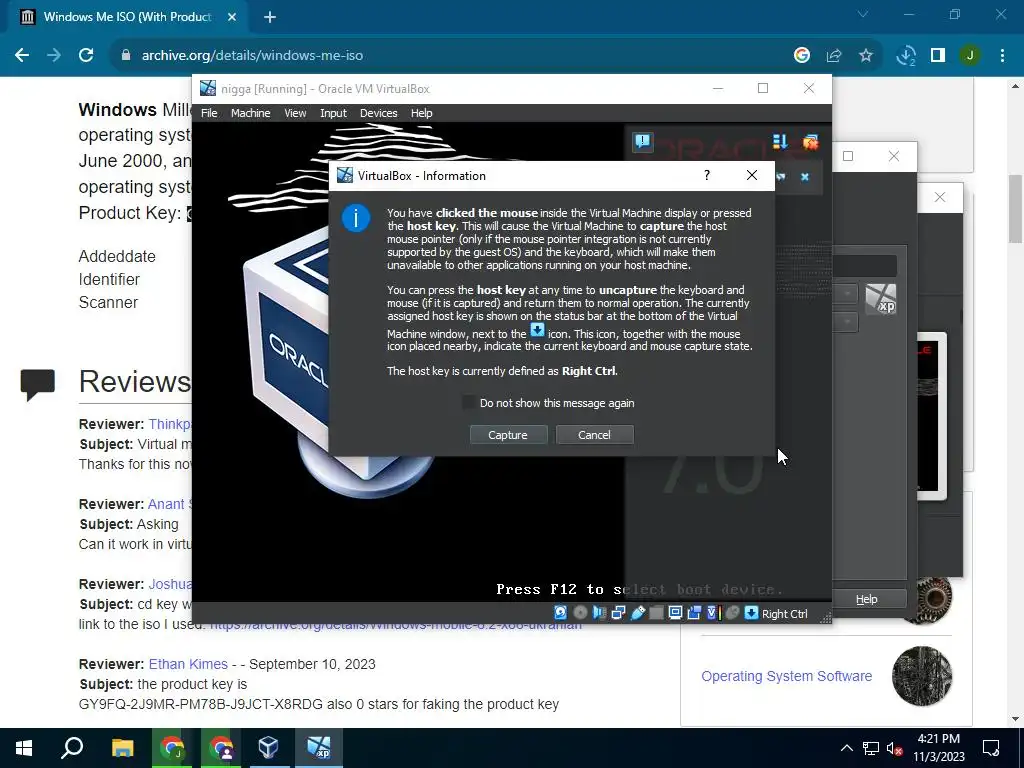Open Chrome's three-dot menu
Screen dimensions: 1024x768
pos(1002,56)
